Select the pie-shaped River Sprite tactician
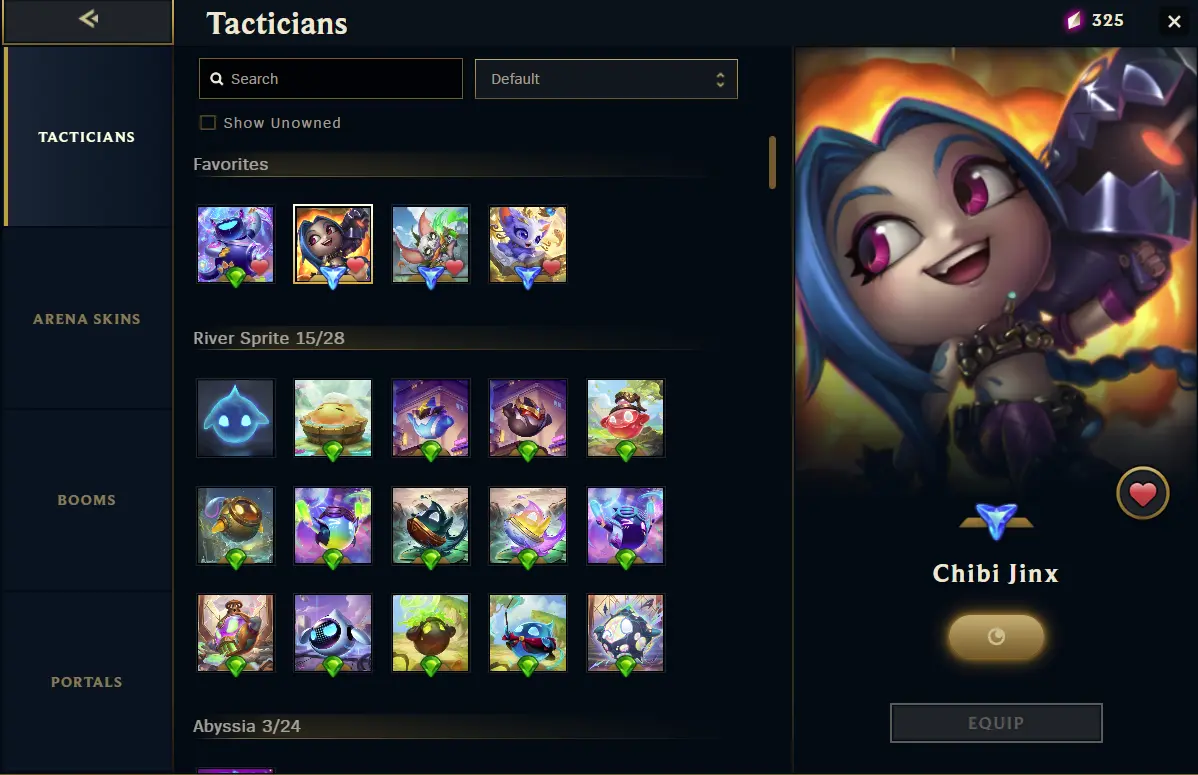Image resolution: width=1198 pixels, height=775 pixels. point(333,418)
